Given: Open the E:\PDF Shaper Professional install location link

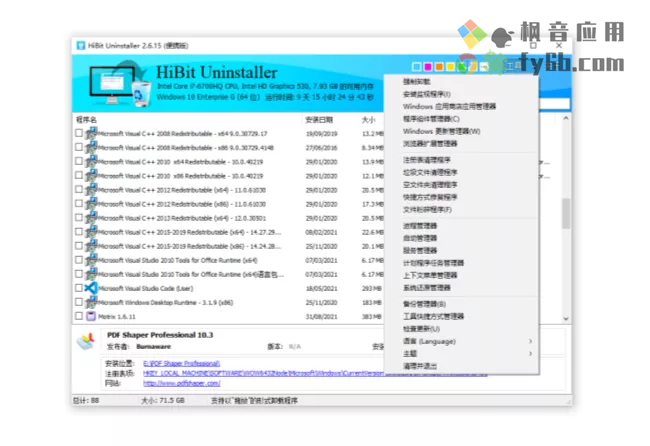Looking at the screenshot, I should tap(182, 364).
